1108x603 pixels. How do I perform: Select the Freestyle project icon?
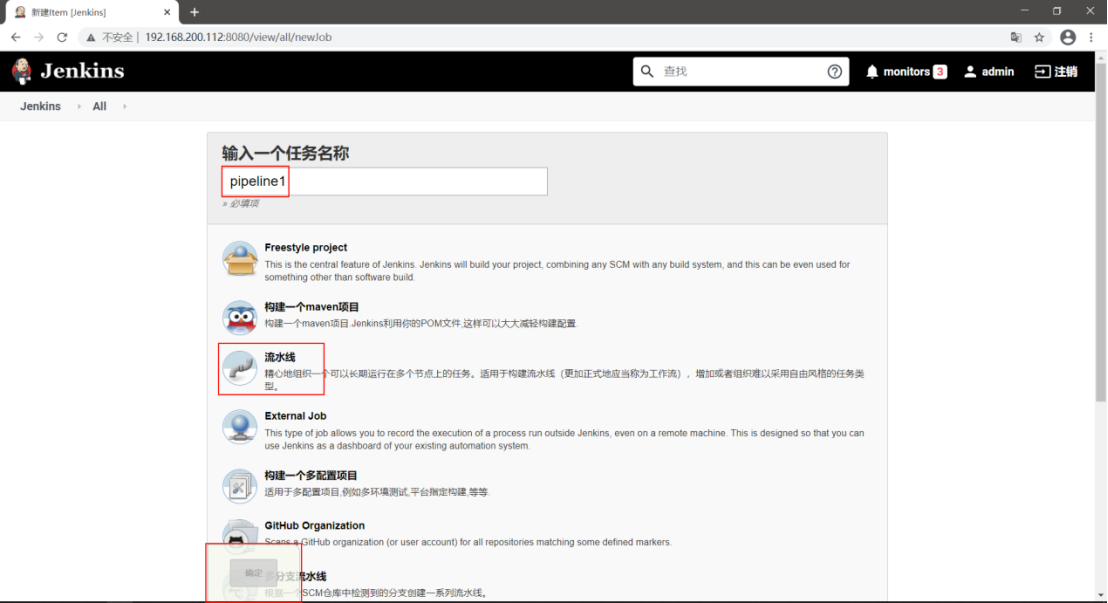[x=240, y=259]
